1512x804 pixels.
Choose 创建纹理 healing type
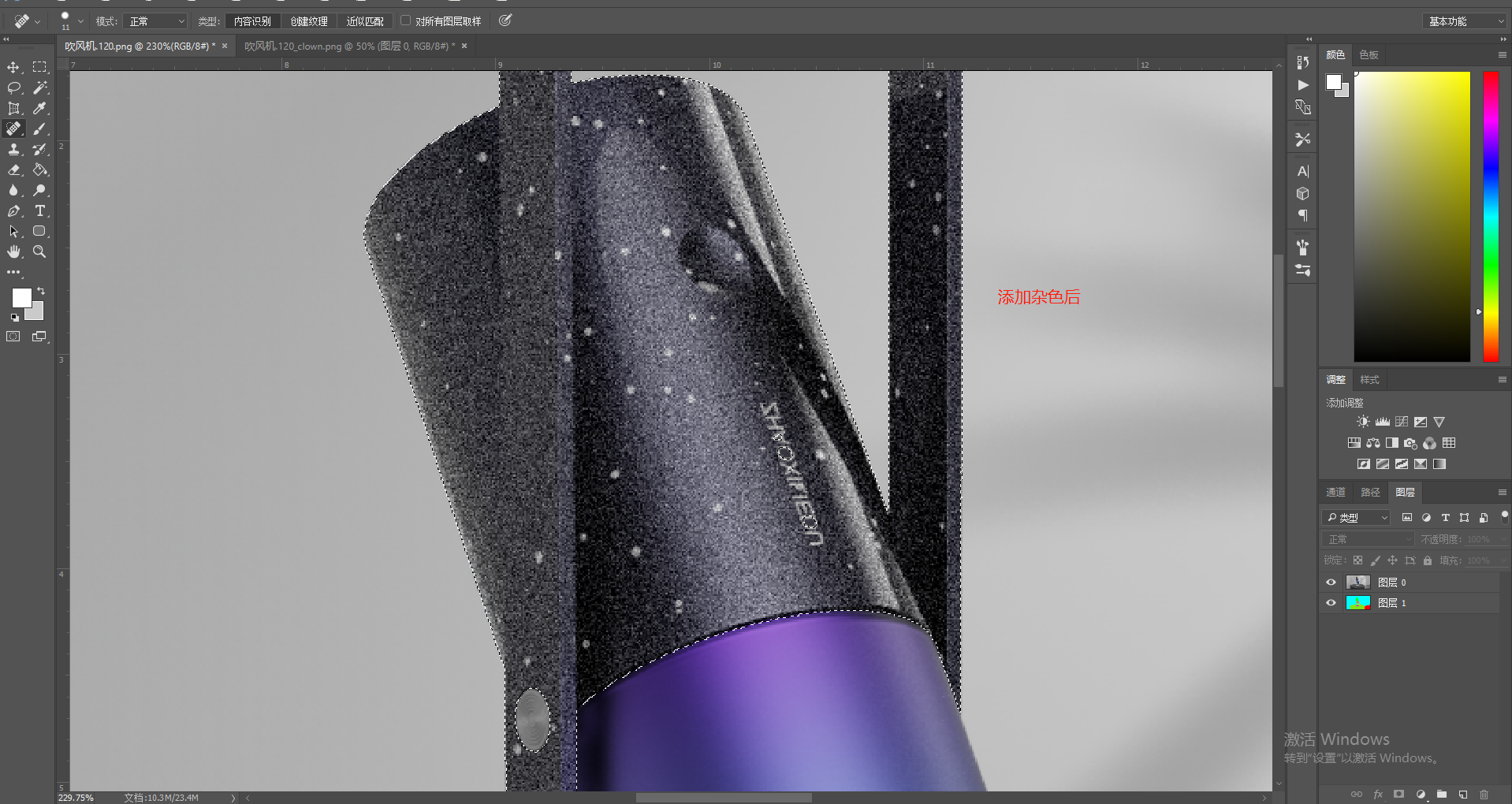coord(309,21)
